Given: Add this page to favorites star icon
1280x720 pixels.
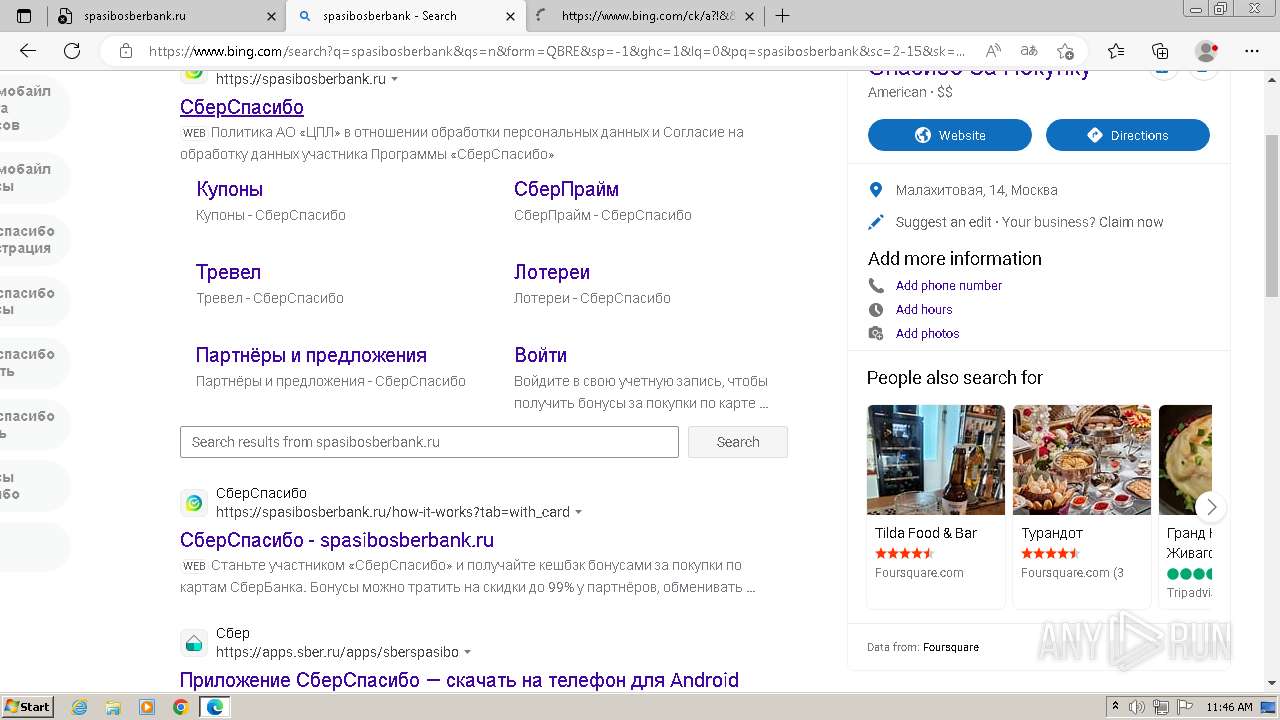Looking at the screenshot, I should (1065, 51).
